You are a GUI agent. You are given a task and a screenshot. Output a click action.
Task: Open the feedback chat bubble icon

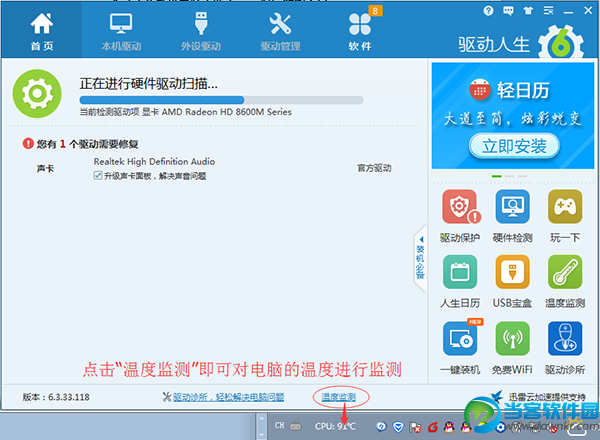click(508, 11)
